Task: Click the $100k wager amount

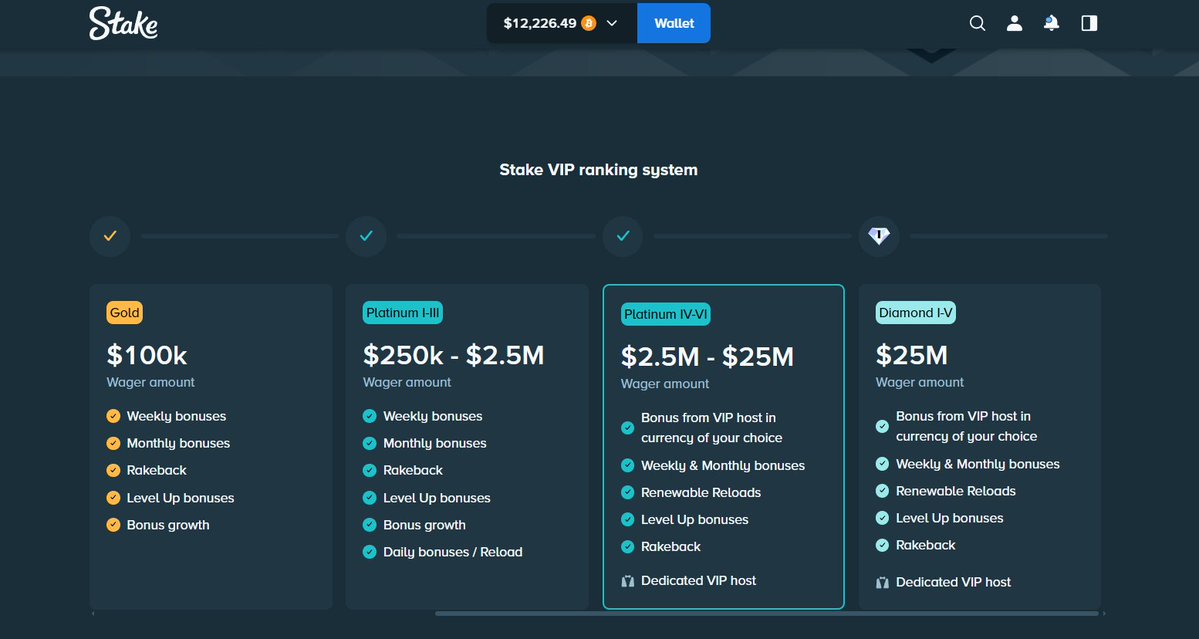Action: 147,355
